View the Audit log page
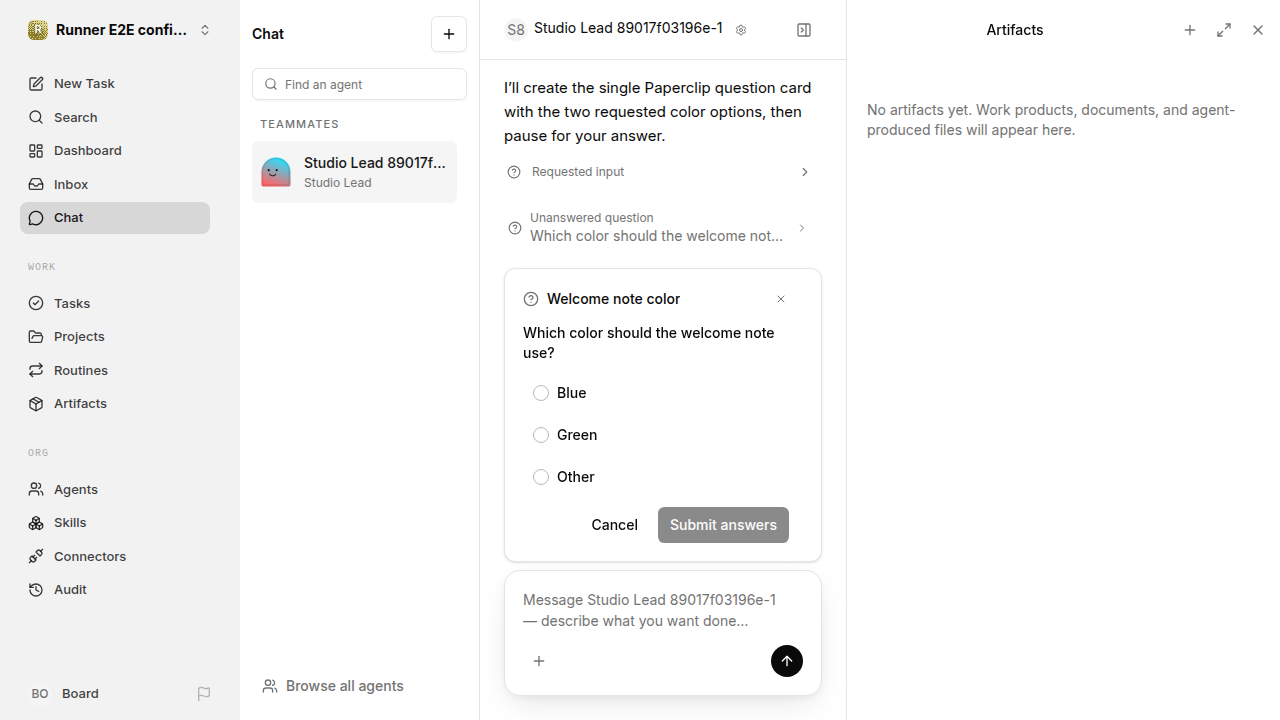Screen dimensions: 1280x720 tap(115, 590)
